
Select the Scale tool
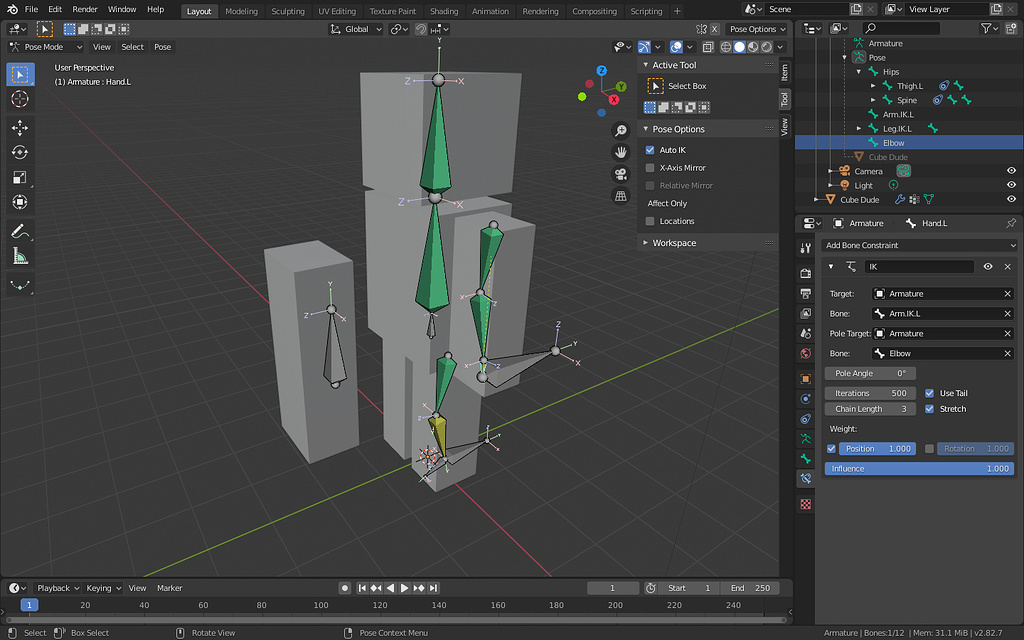20,177
